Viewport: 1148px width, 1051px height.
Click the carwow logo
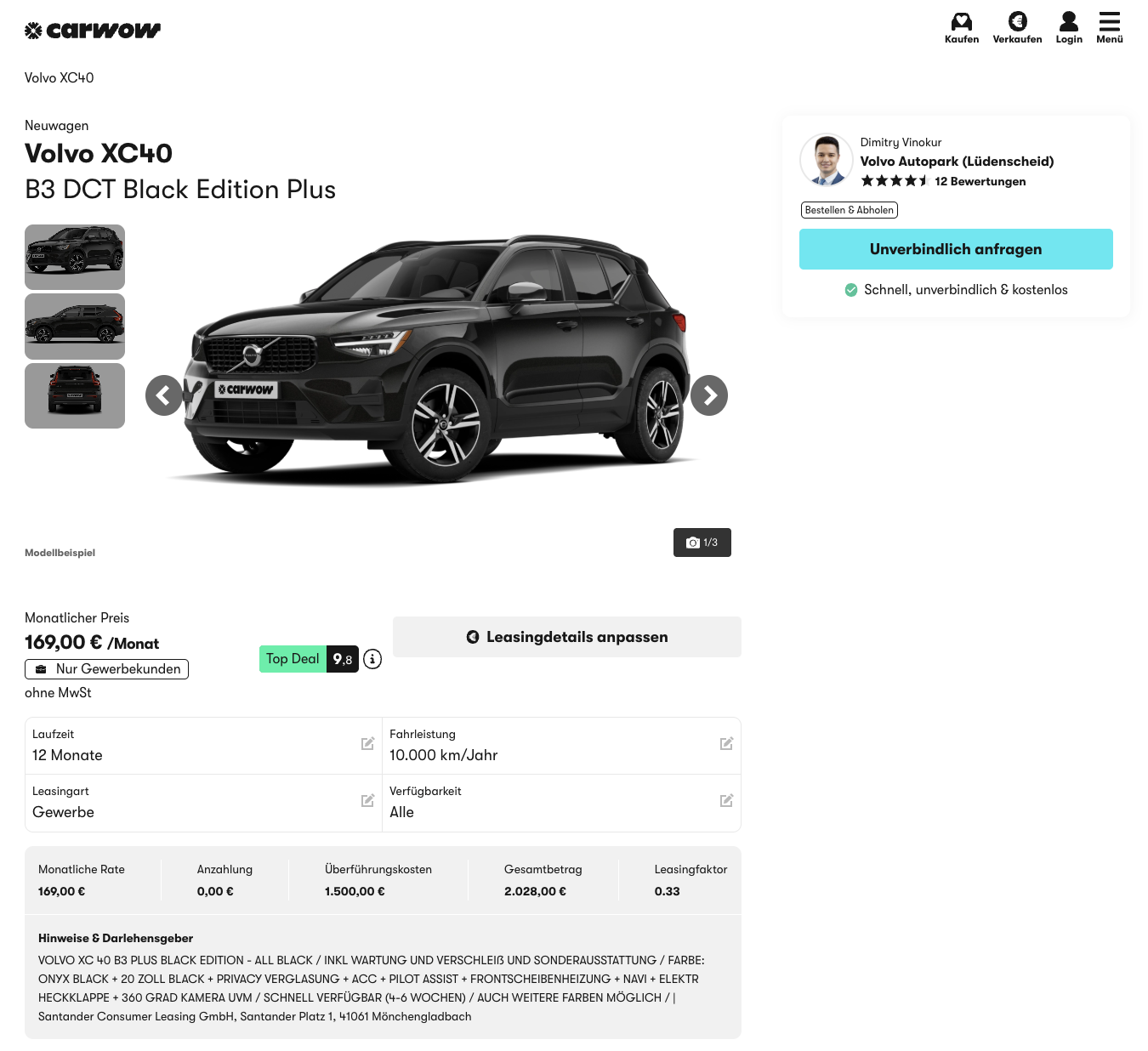coord(93,31)
